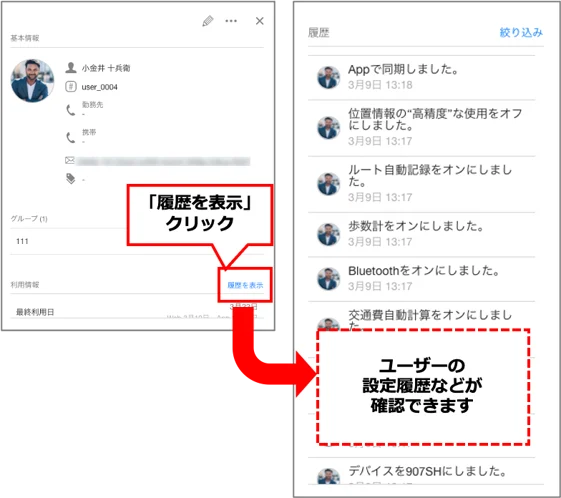Viewport: 561px width, 498px height.
Task: Select the 位置情報 高精度 オフ history entry
Action: coord(421,128)
